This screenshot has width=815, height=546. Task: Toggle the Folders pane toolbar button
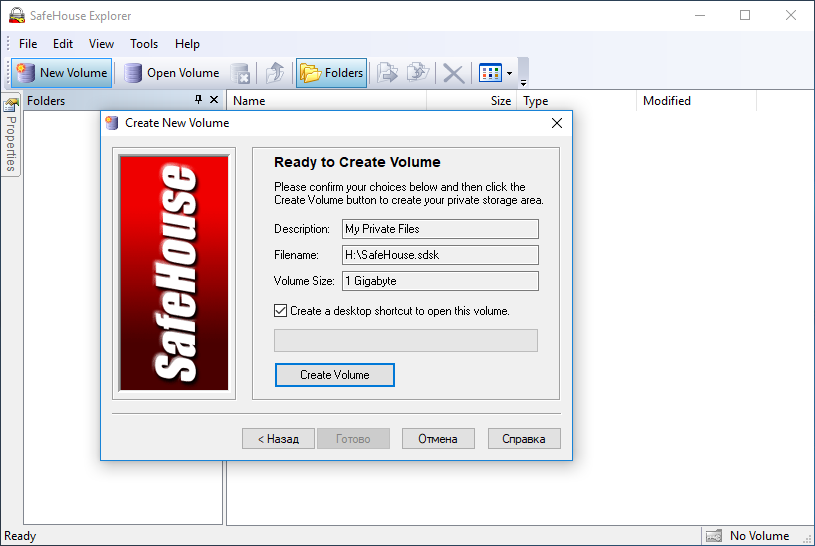[x=332, y=73]
